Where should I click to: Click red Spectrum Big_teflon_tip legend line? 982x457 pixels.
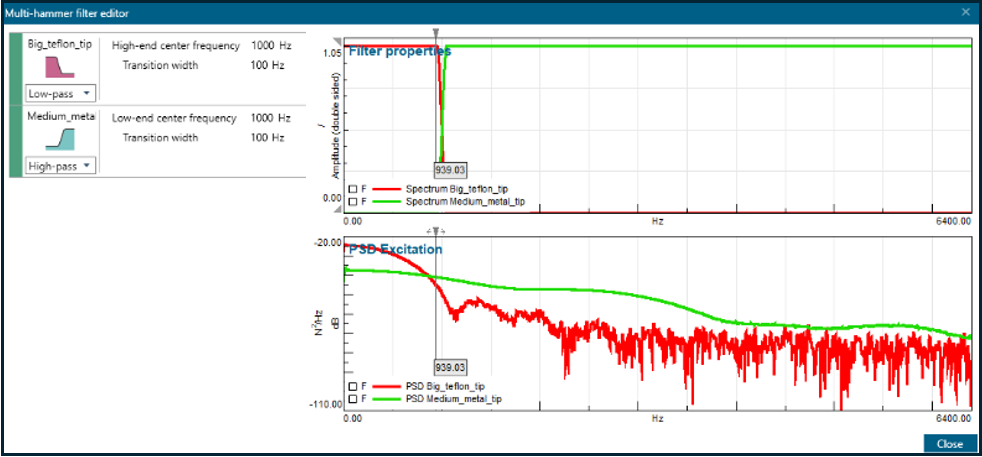[x=385, y=189]
